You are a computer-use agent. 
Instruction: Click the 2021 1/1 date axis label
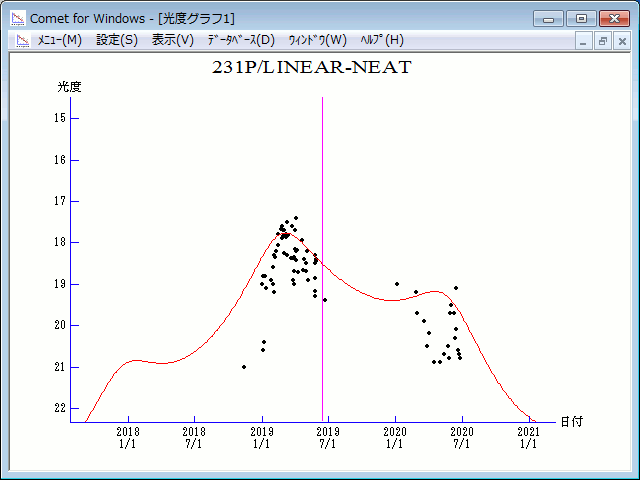(x=529, y=438)
